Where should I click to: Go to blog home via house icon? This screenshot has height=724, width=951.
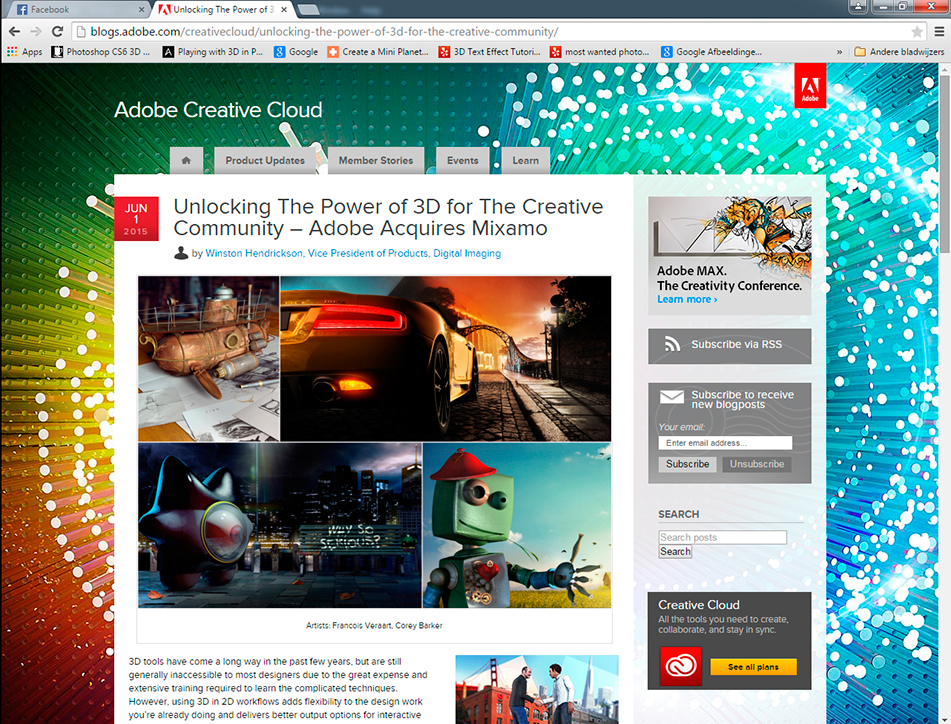[186, 160]
